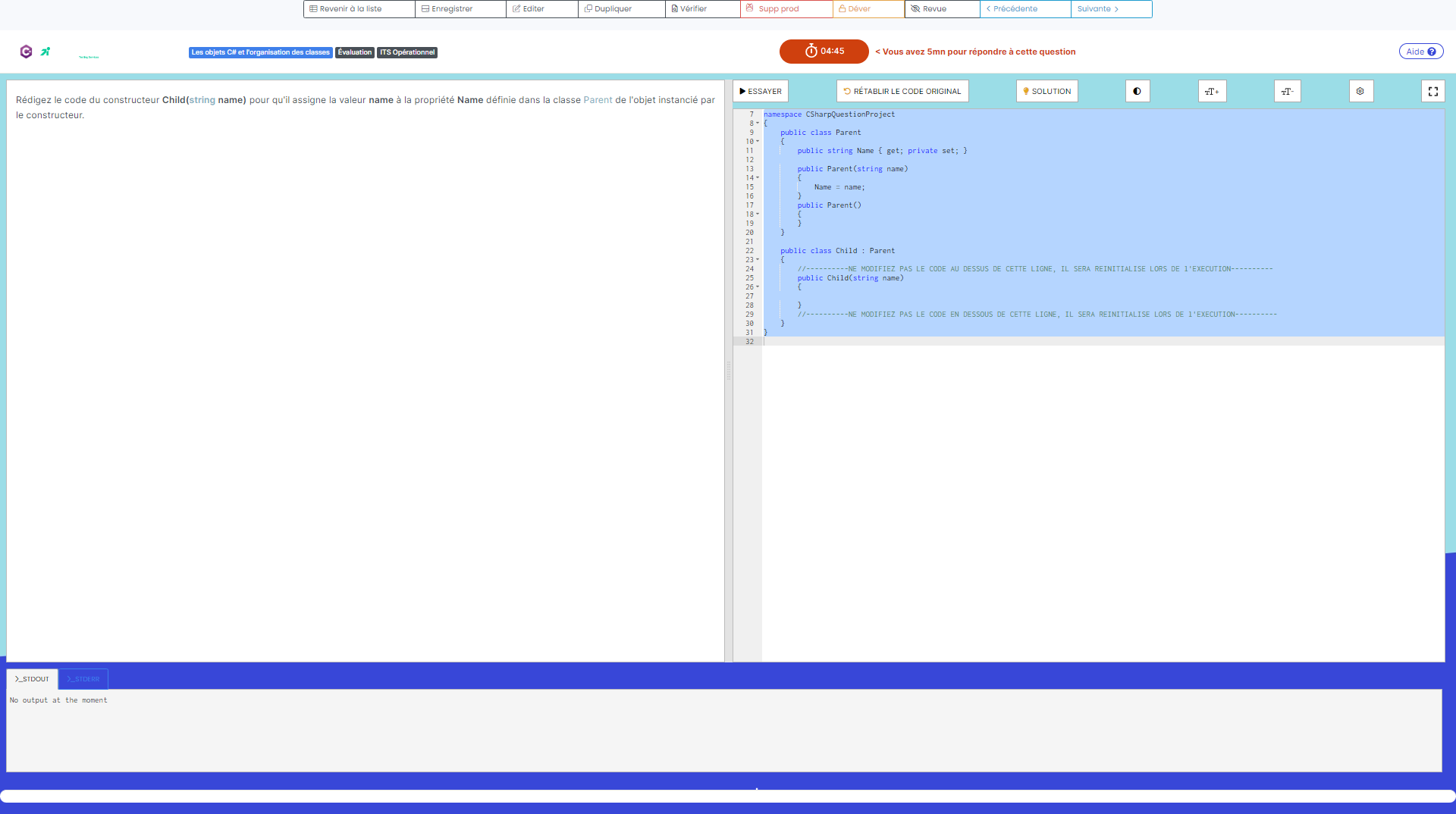Toggle dark/light editor theme contrast icon
This screenshot has width=1456, height=814.
1137,91
